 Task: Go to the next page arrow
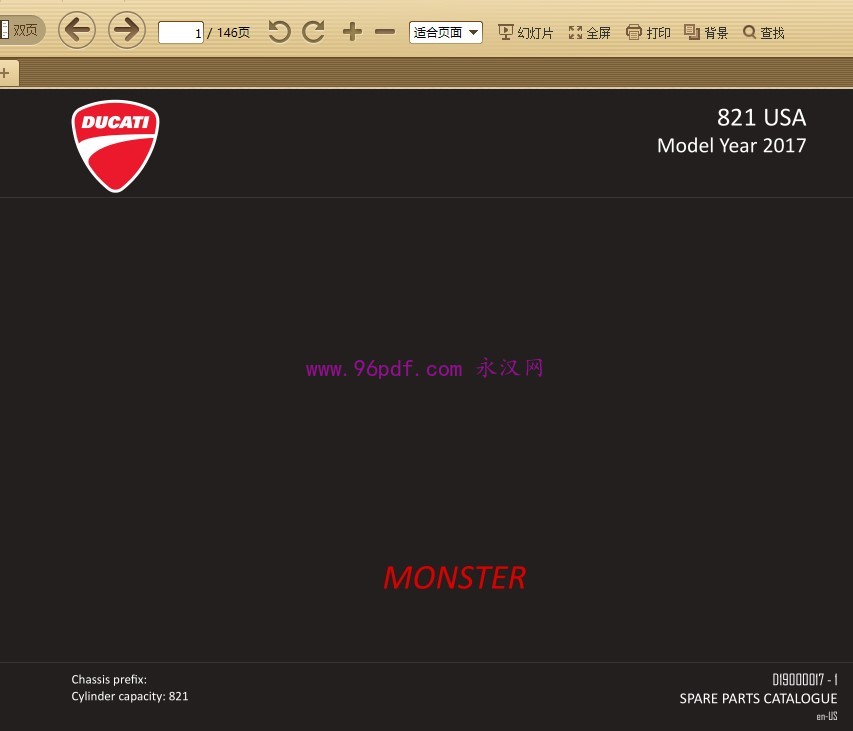127,30
